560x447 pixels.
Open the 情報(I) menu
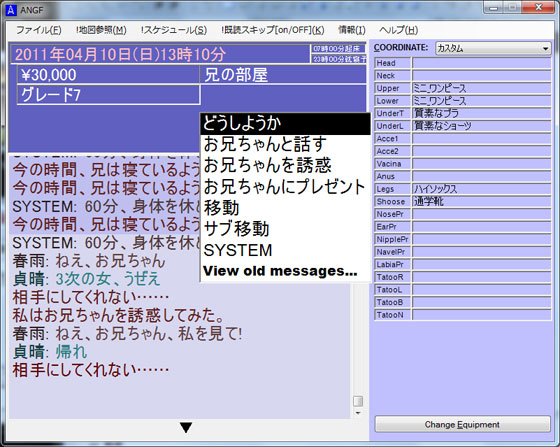(x=352, y=30)
